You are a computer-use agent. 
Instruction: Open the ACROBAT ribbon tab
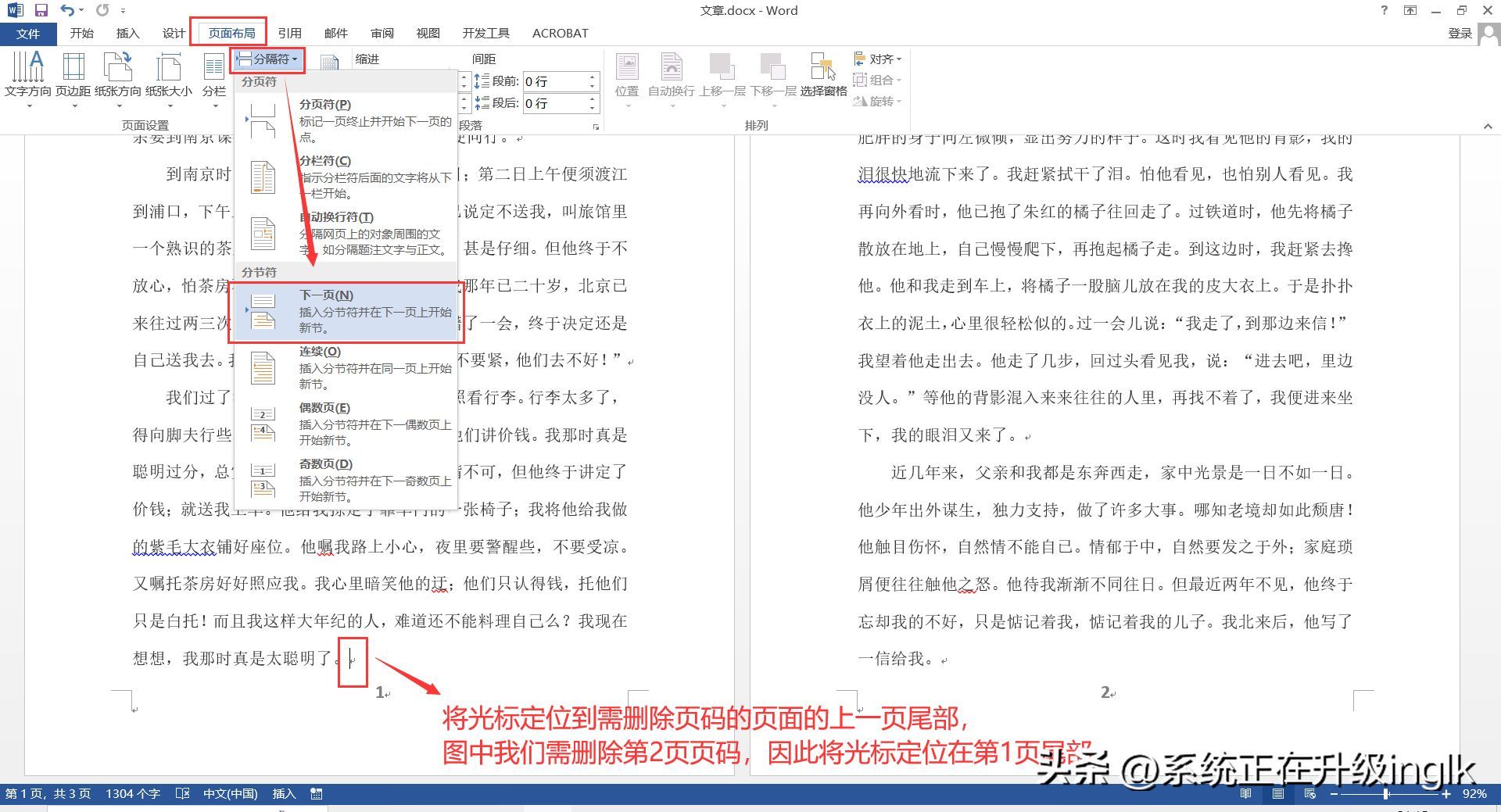(560, 33)
